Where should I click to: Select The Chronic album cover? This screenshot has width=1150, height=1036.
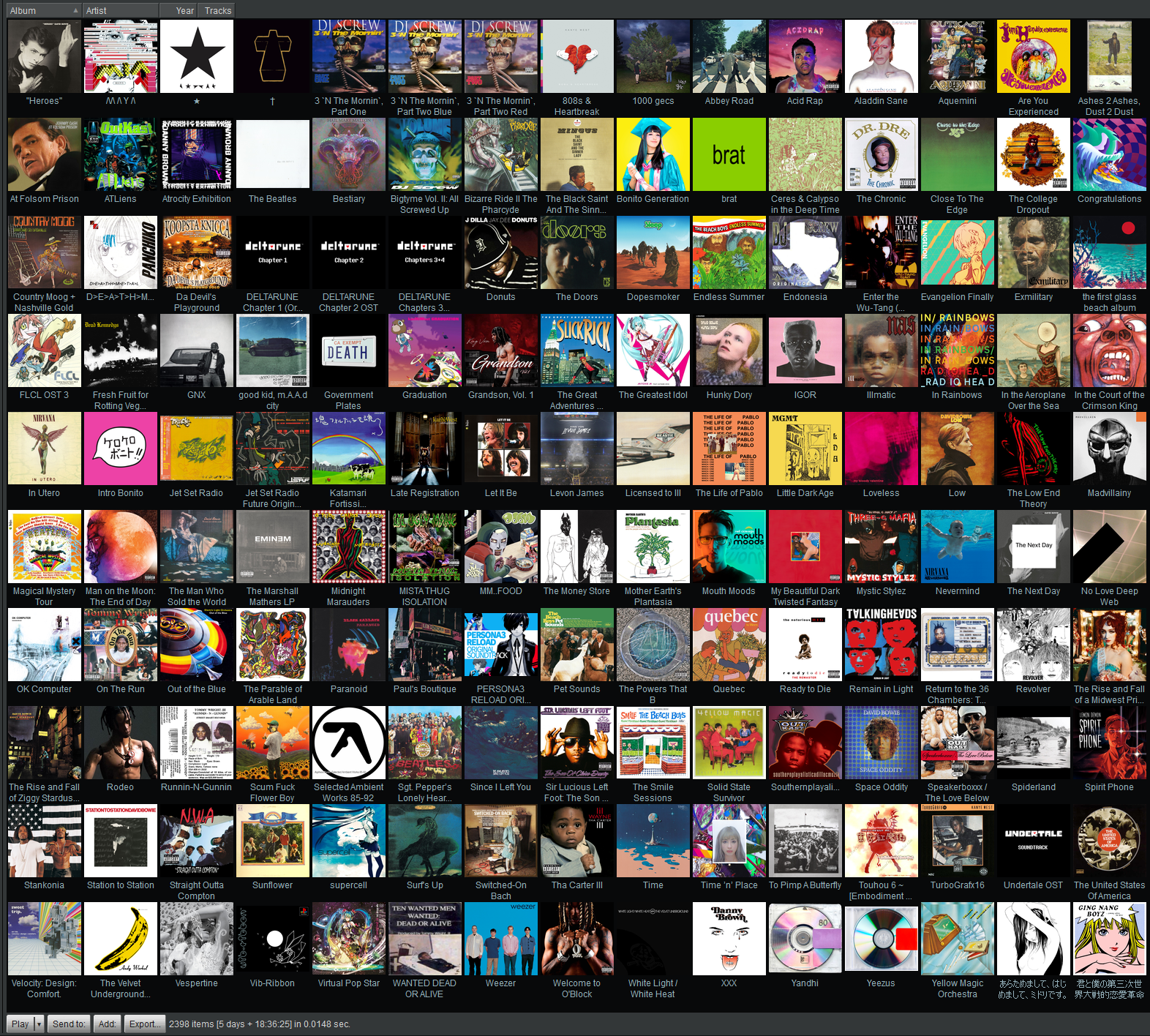[x=882, y=154]
